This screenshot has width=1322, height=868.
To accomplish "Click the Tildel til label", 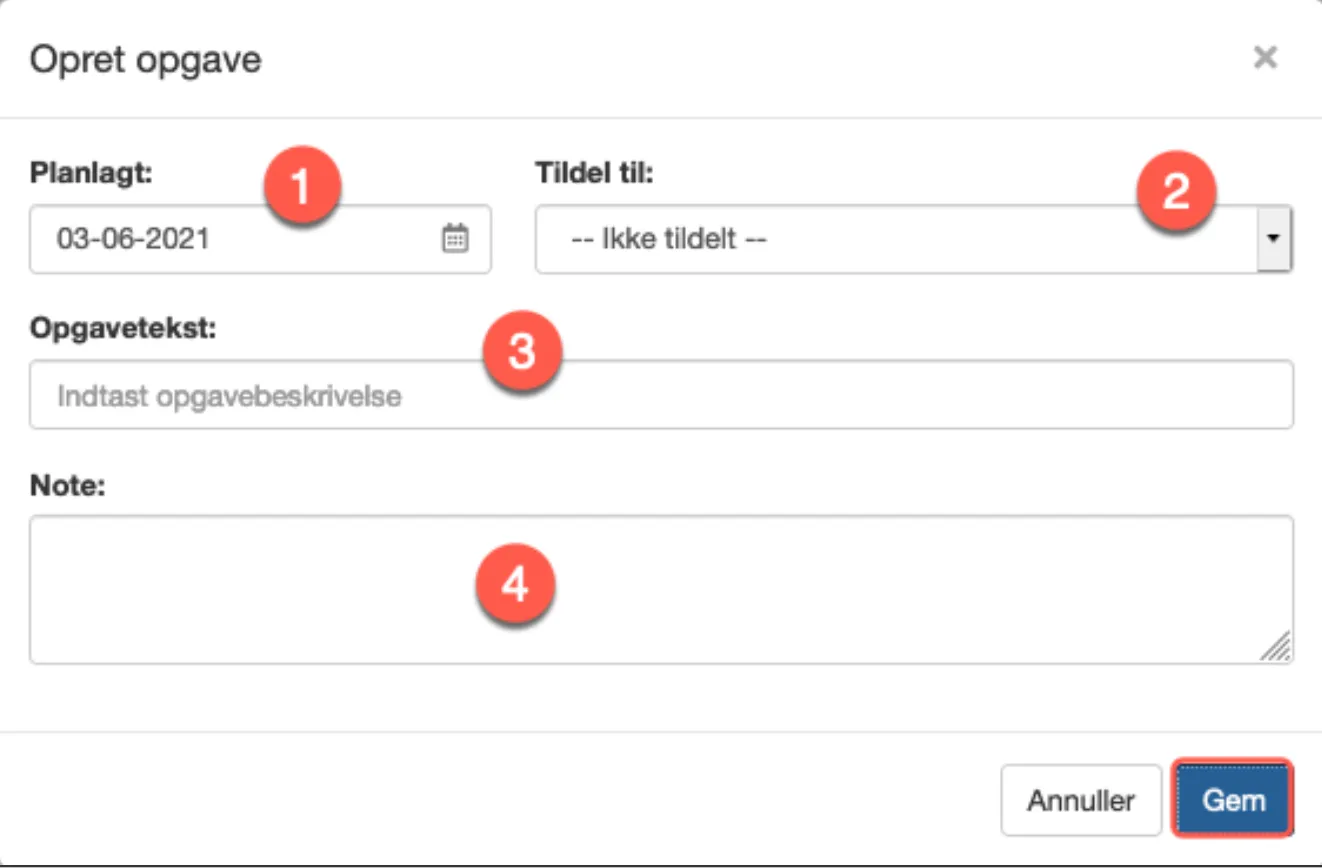I will tap(595, 172).
